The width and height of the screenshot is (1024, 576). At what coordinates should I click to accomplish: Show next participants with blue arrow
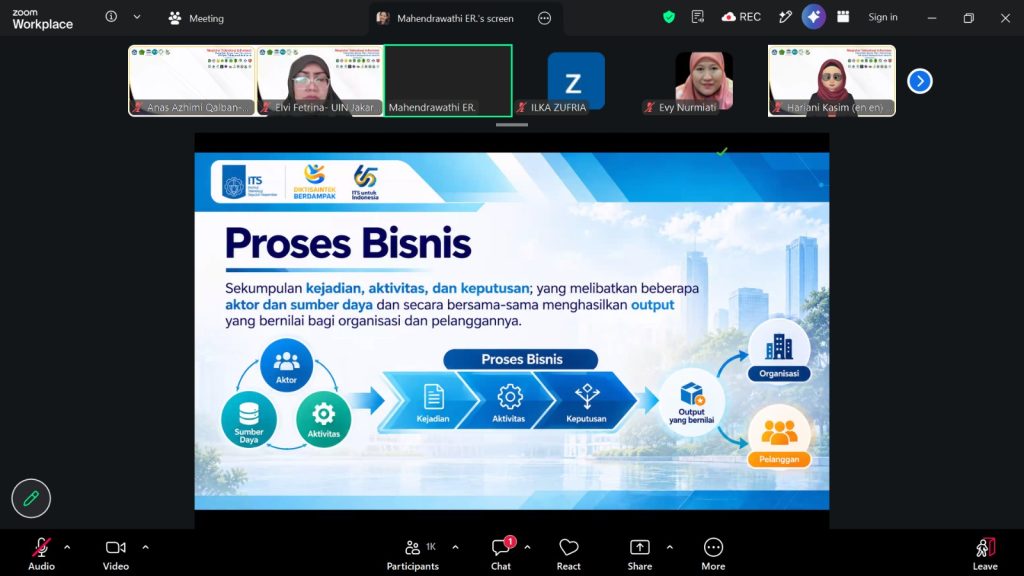pos(920,81)
